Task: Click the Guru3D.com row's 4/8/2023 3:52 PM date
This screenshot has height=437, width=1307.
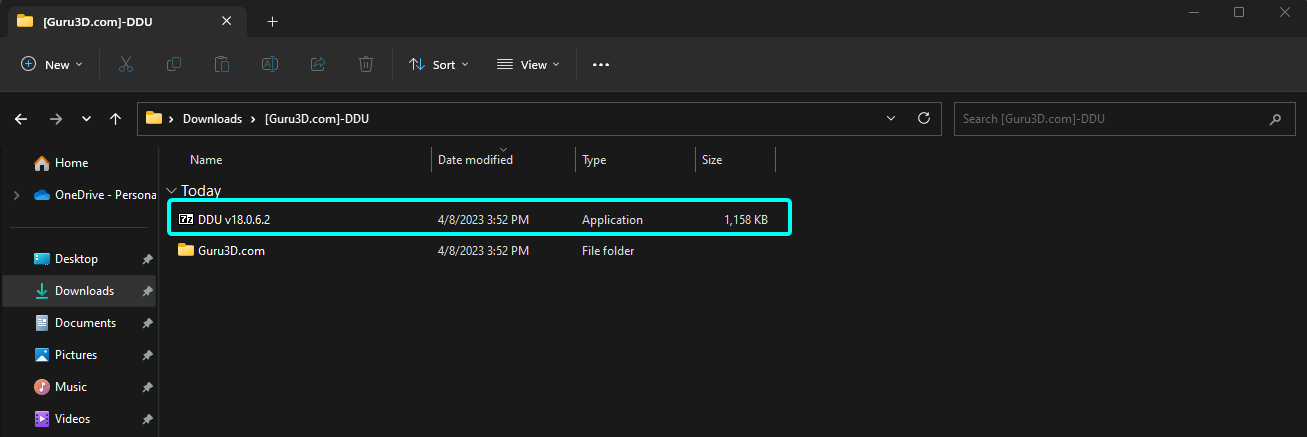Action: [484, 251]
